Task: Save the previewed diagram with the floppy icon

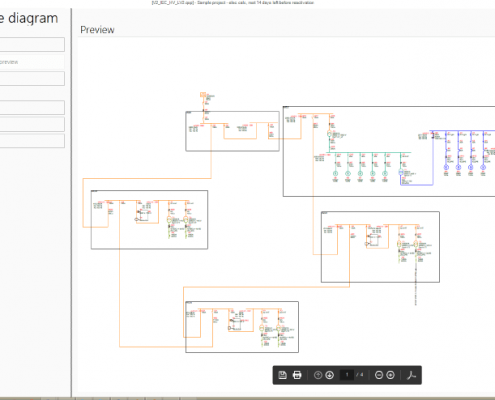Action: [282, 375]
